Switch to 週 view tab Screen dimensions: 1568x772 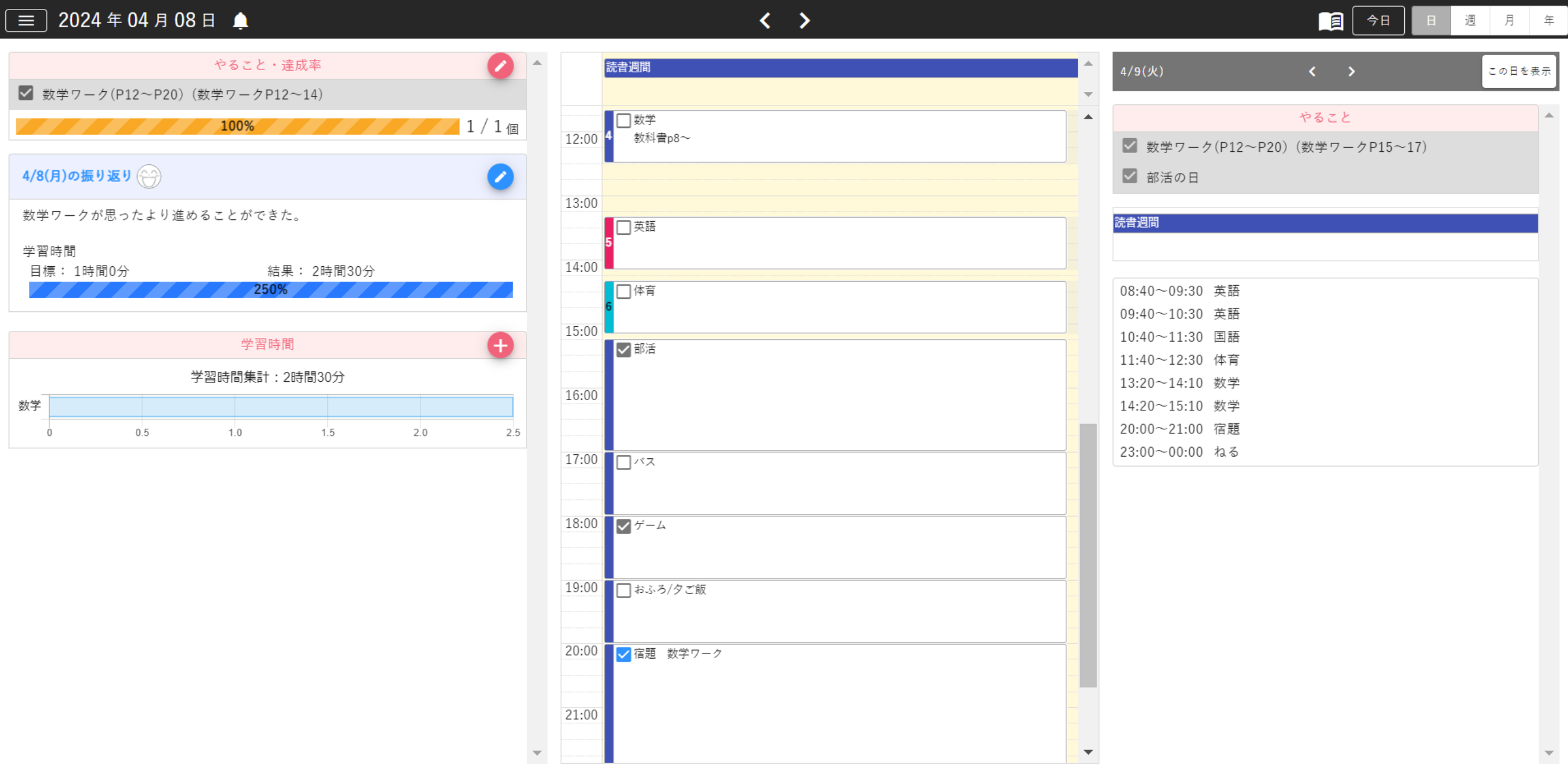point(1470,21)
